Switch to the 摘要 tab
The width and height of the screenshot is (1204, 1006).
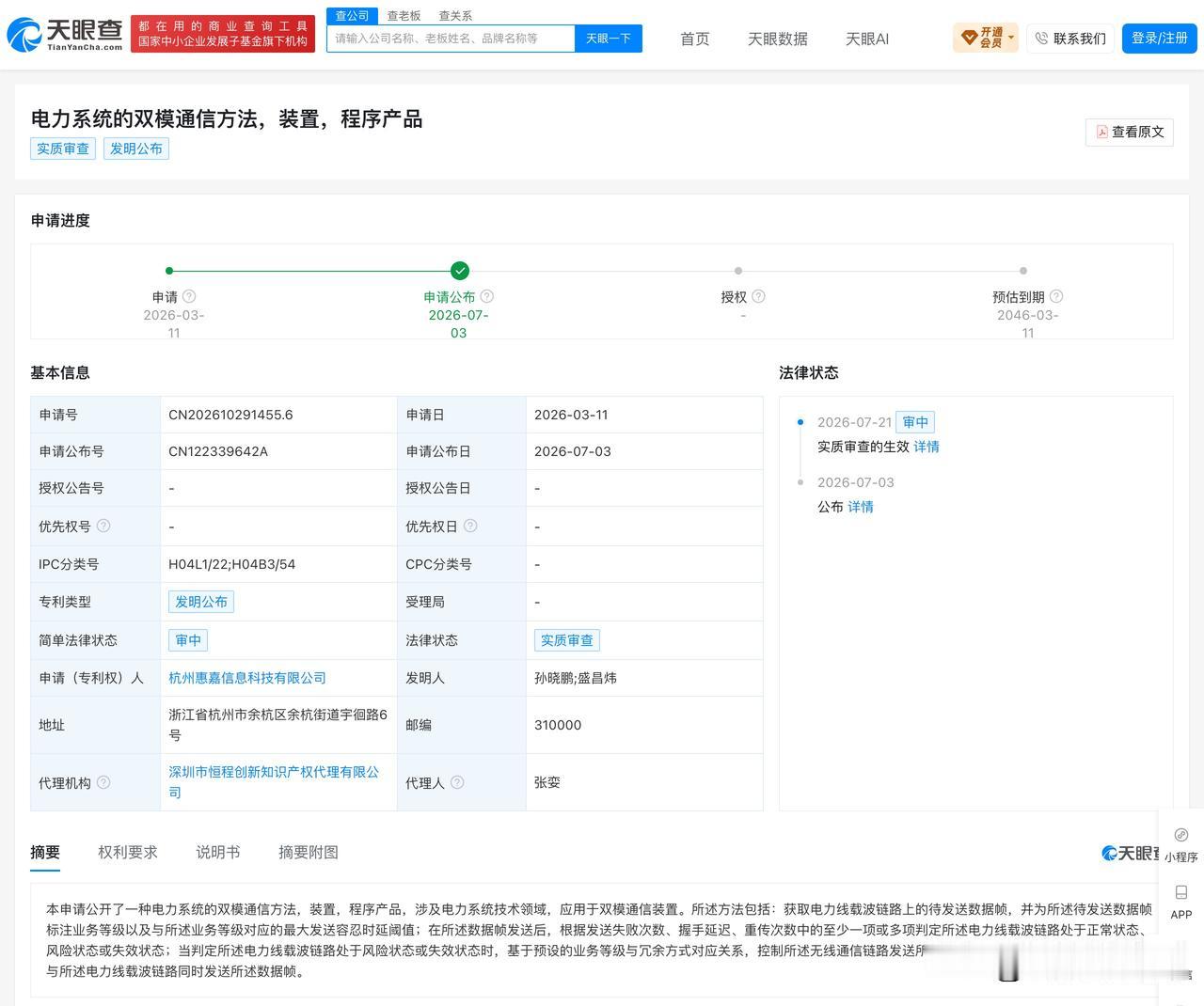(x=45, y=852)
